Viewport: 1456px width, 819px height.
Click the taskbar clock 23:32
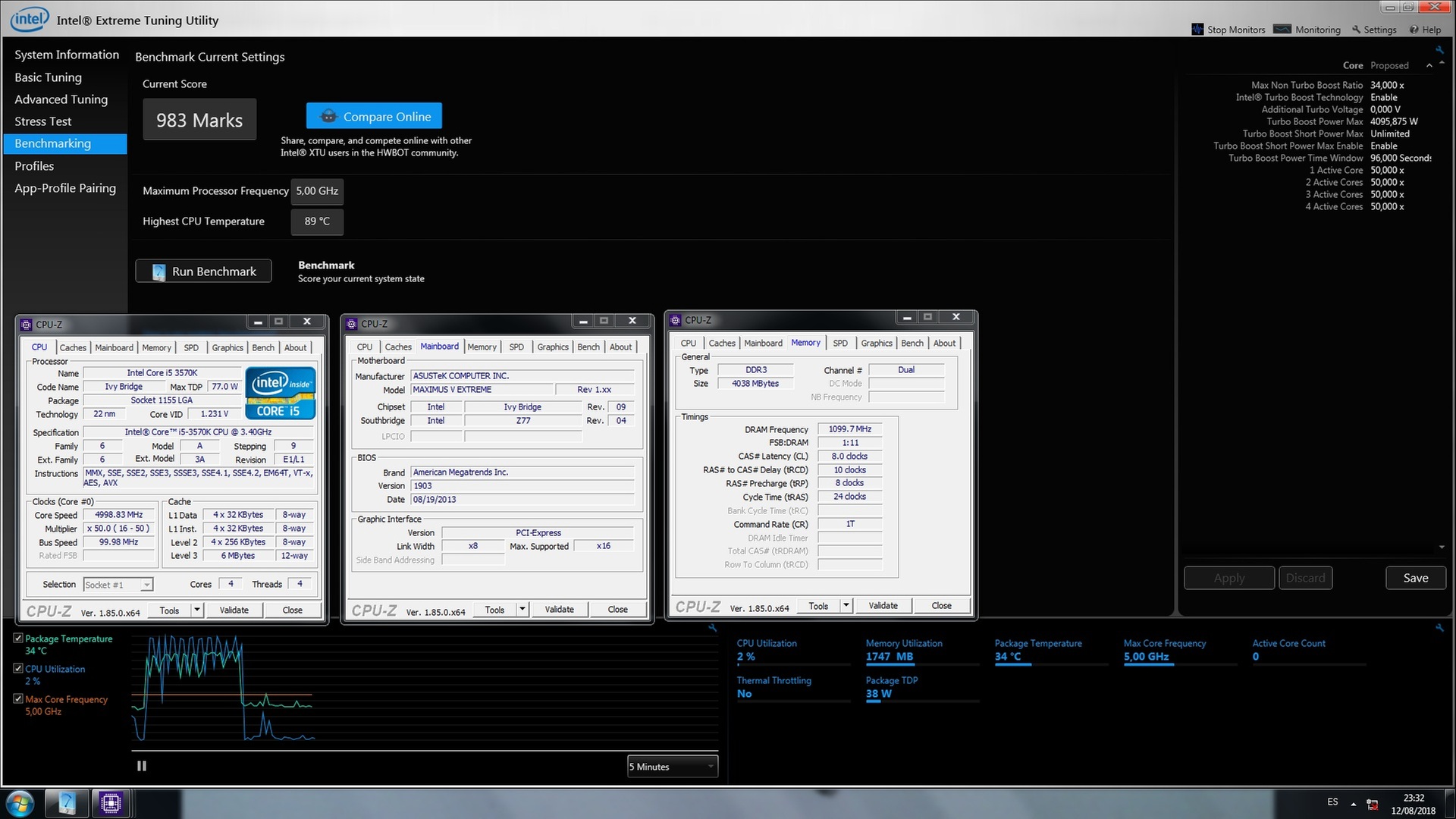(x=1414, y=798)
